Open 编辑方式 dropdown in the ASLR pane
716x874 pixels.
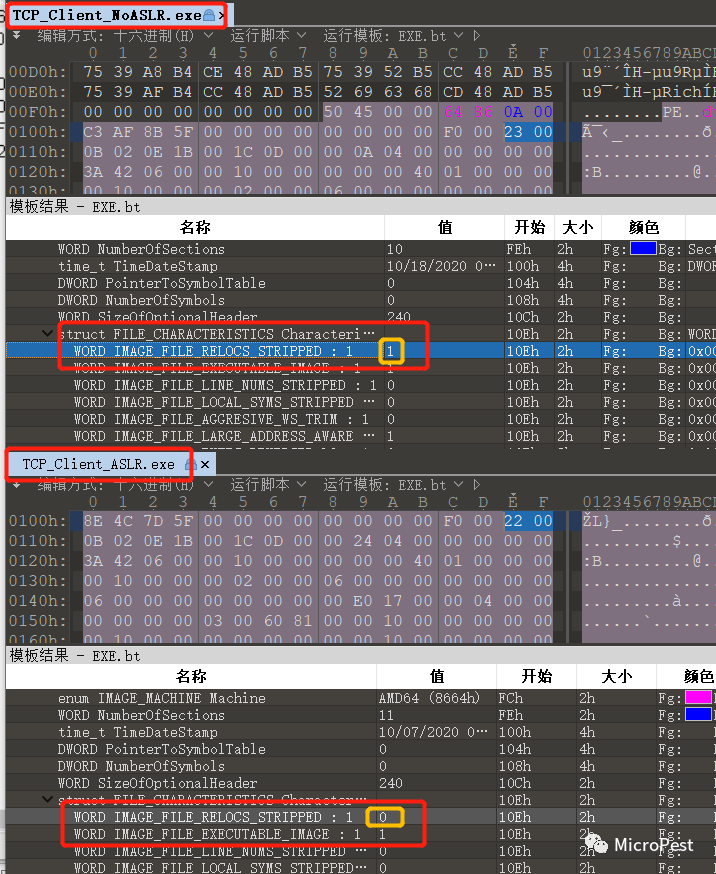125,485
